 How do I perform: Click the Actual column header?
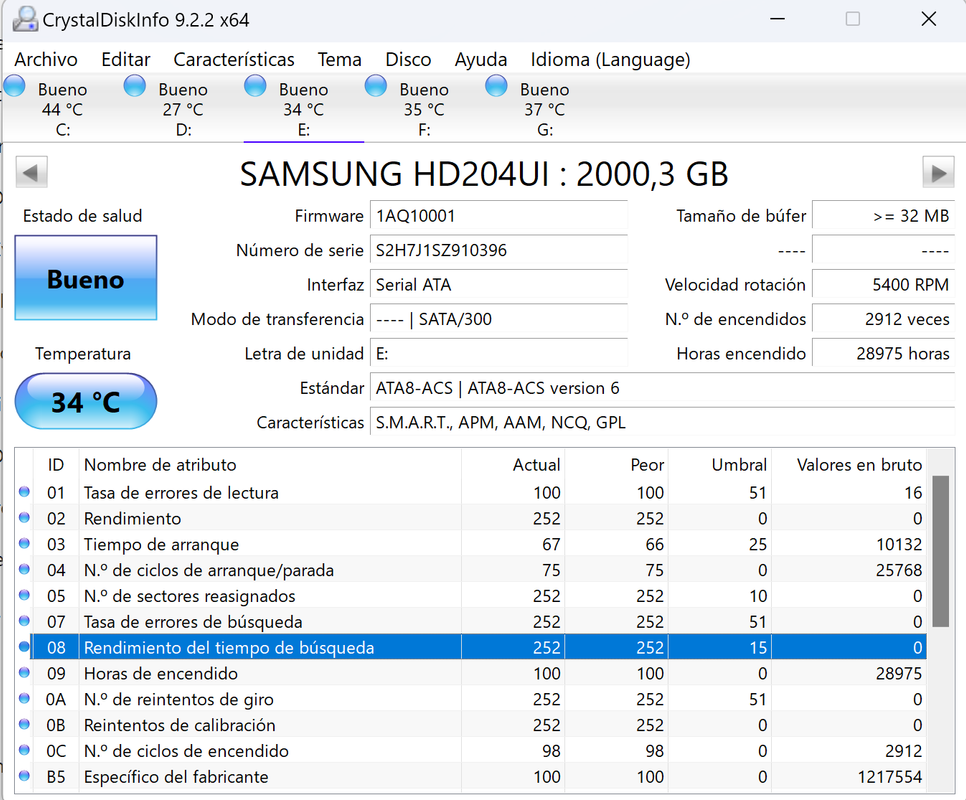tap(513, 465)
